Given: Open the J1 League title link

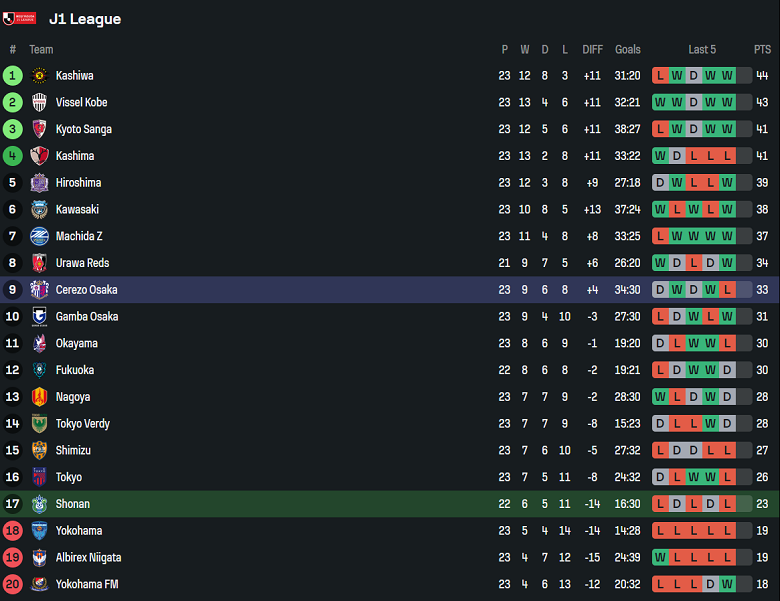Looking at the screenshot, I should pos(85,19).
